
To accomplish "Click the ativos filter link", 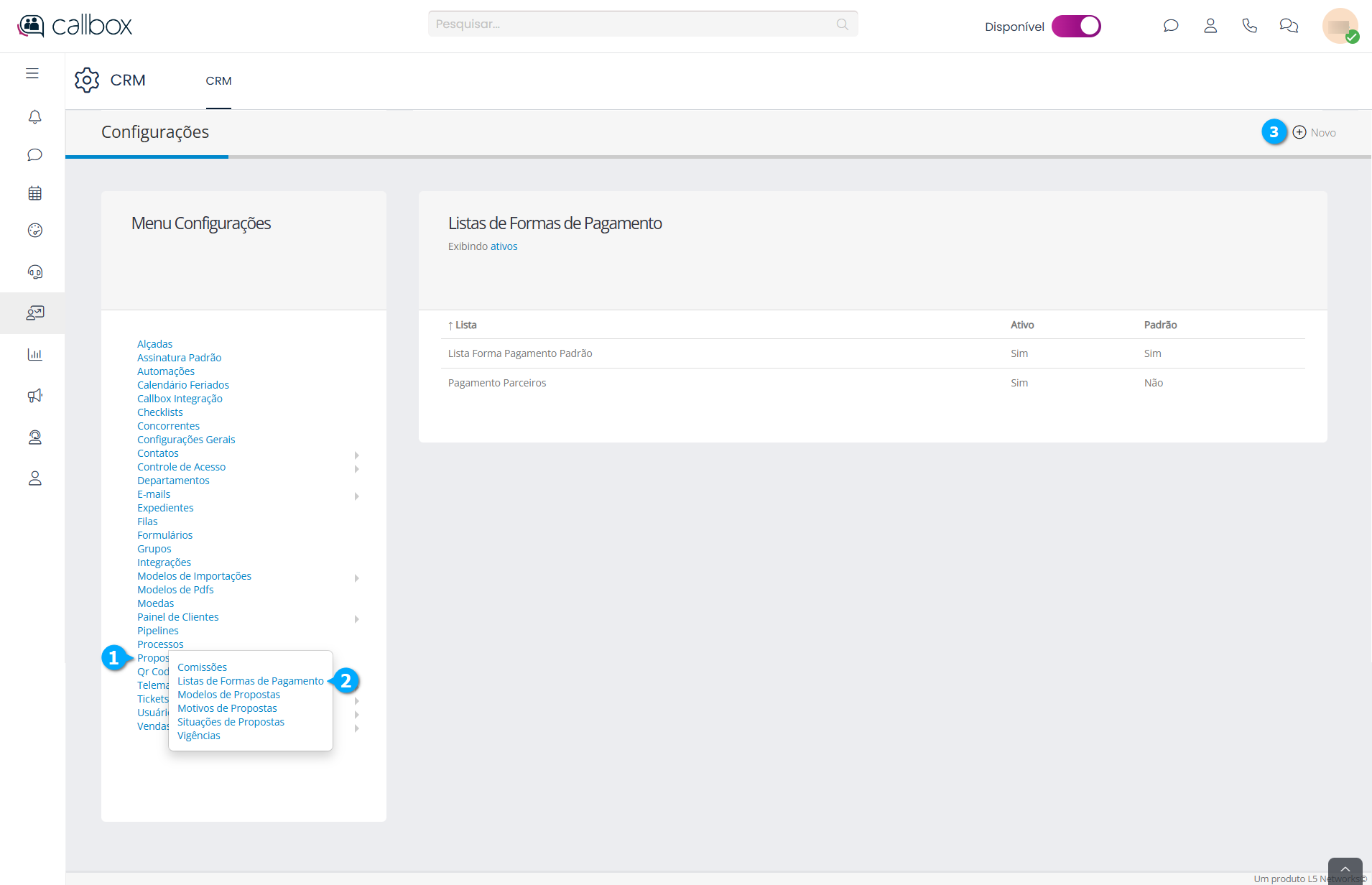I will (x=504, y=246).
